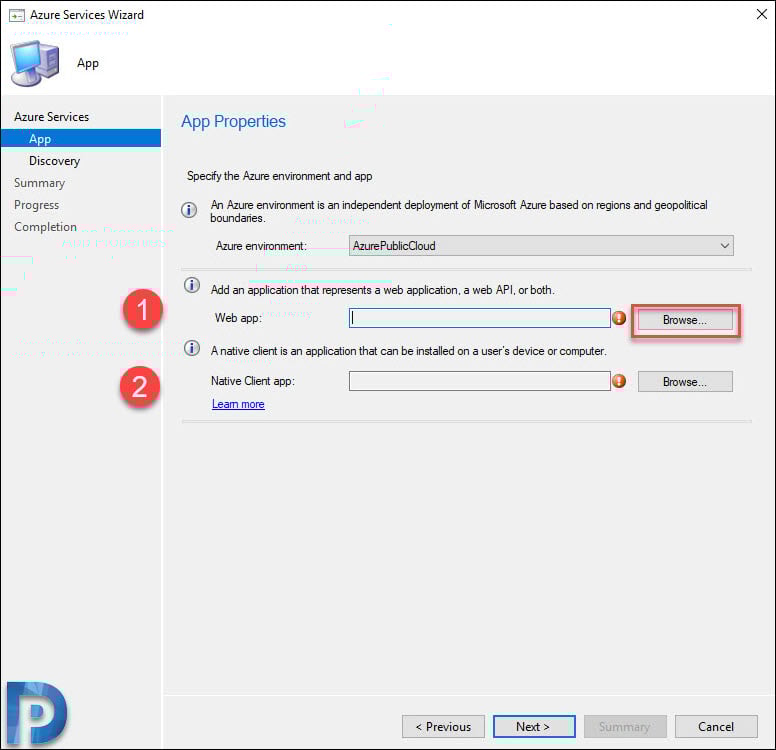Image resolution: width=776 pixels, height=750 pixels.
Task: Select Azure Services in the wizard sidebar
Action: (x=51, y=117)
